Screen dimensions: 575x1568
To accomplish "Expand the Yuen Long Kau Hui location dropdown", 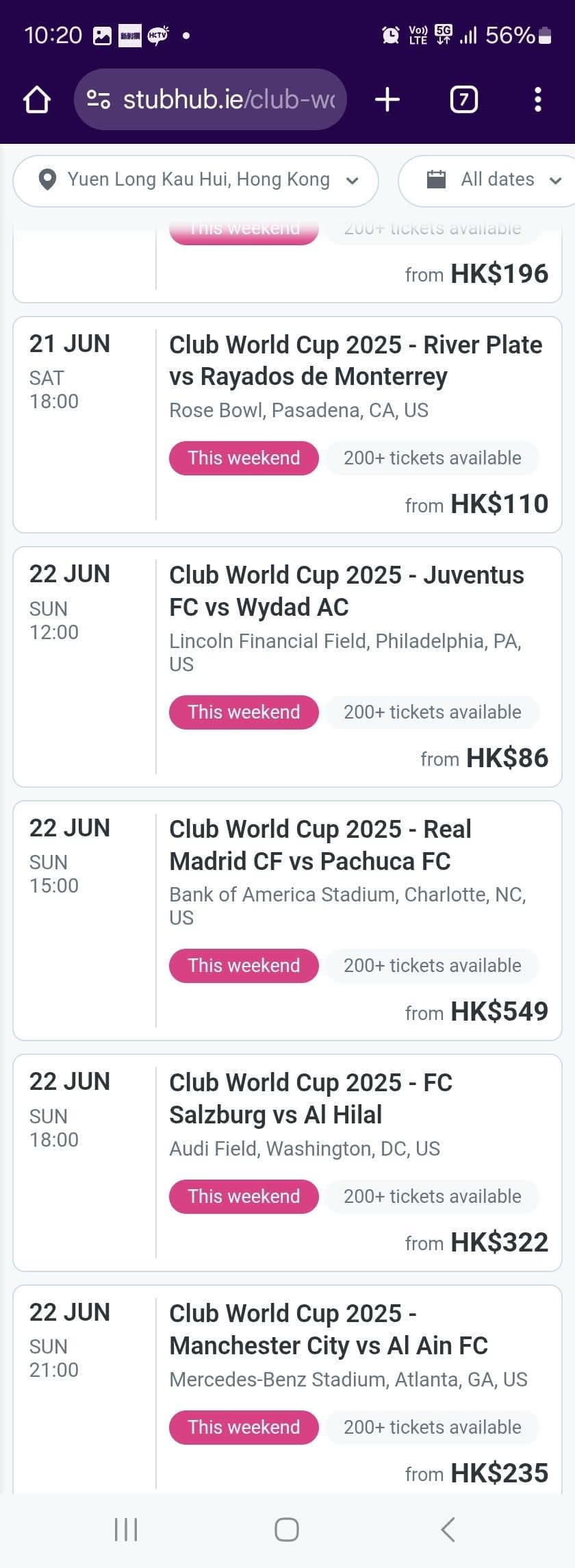I will tap(196, 181).
